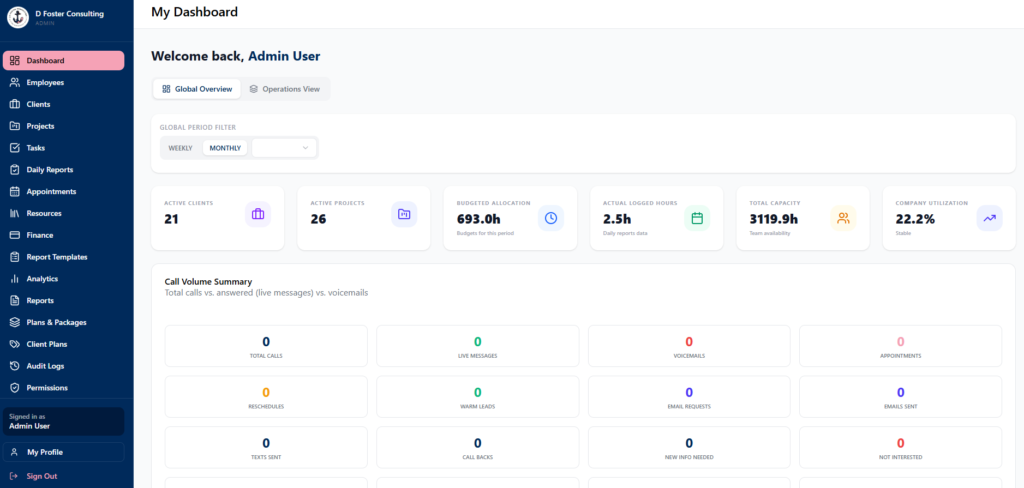Click the clock icon in Budgeted Allocation card
Screen dimensions: 1024x488
point(551,218)
